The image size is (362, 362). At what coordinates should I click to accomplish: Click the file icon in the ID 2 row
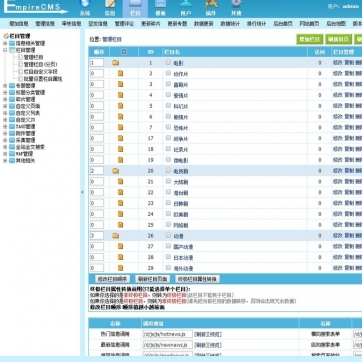click(x=121, y=73)
